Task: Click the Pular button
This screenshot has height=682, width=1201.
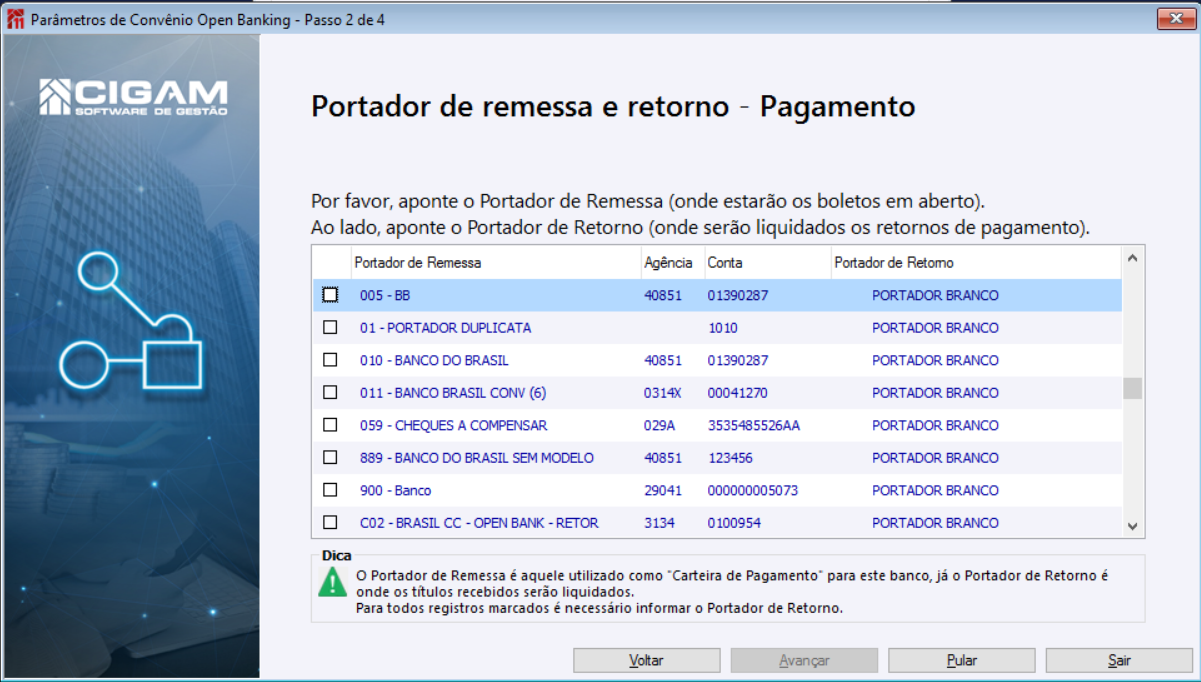Action: 962,660
